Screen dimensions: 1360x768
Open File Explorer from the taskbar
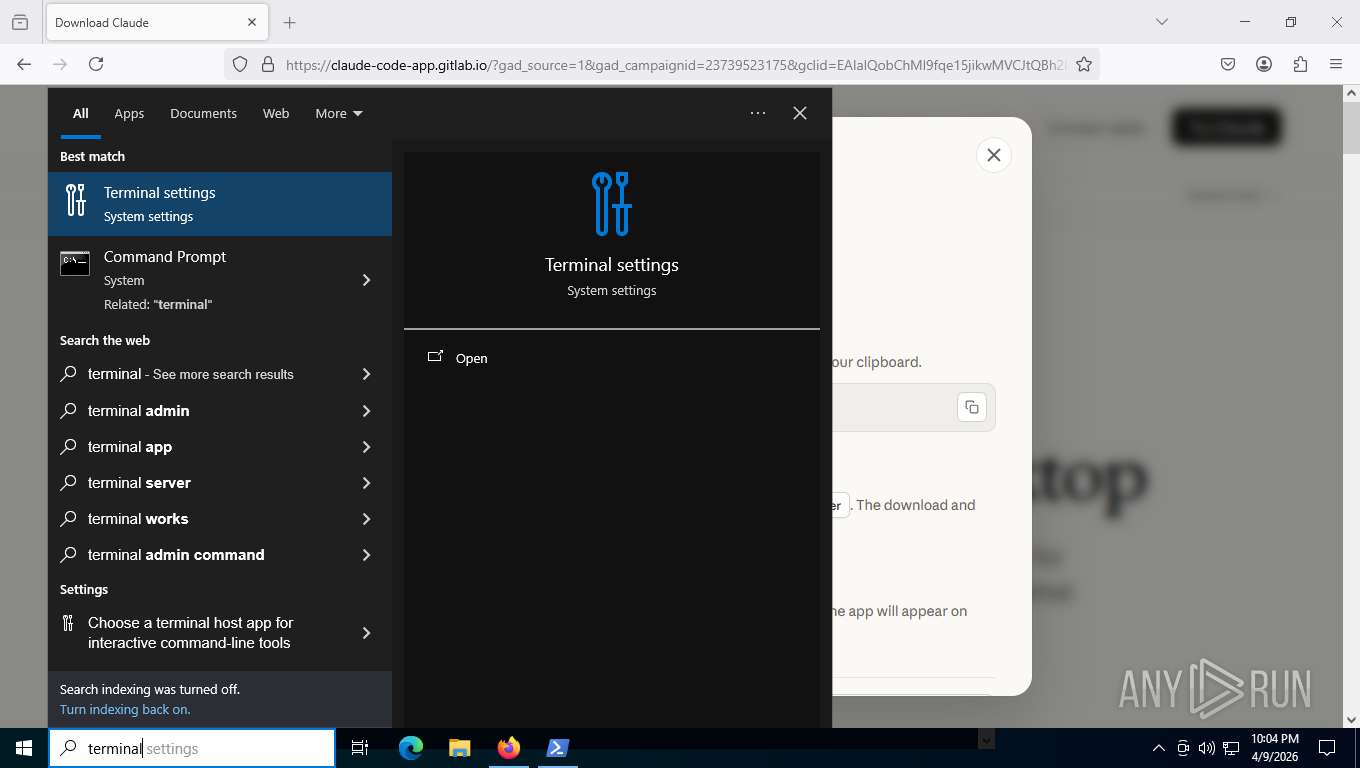coord(460,748)
